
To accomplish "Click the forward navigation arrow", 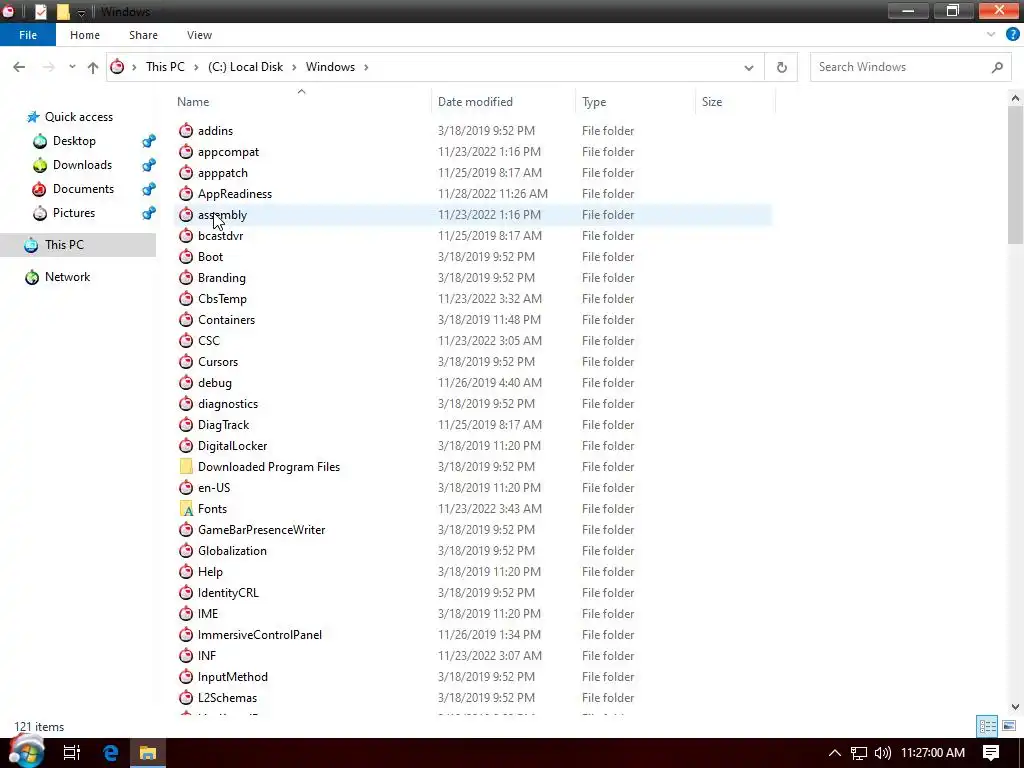I will tap(48, 67).
